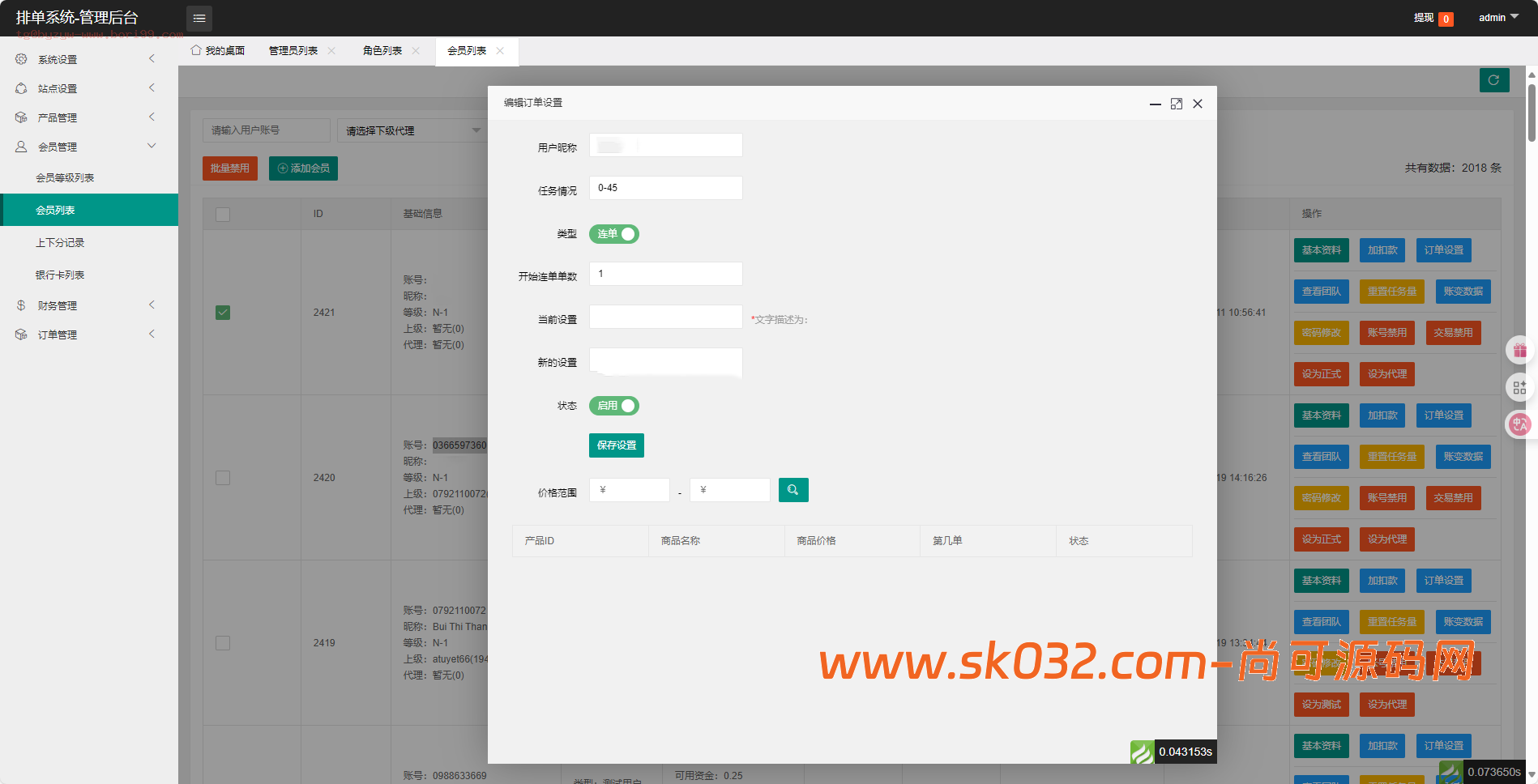This screenshot has width=1538, height=784.
Task: Click the price range search icon
Action: click(792, 490)
